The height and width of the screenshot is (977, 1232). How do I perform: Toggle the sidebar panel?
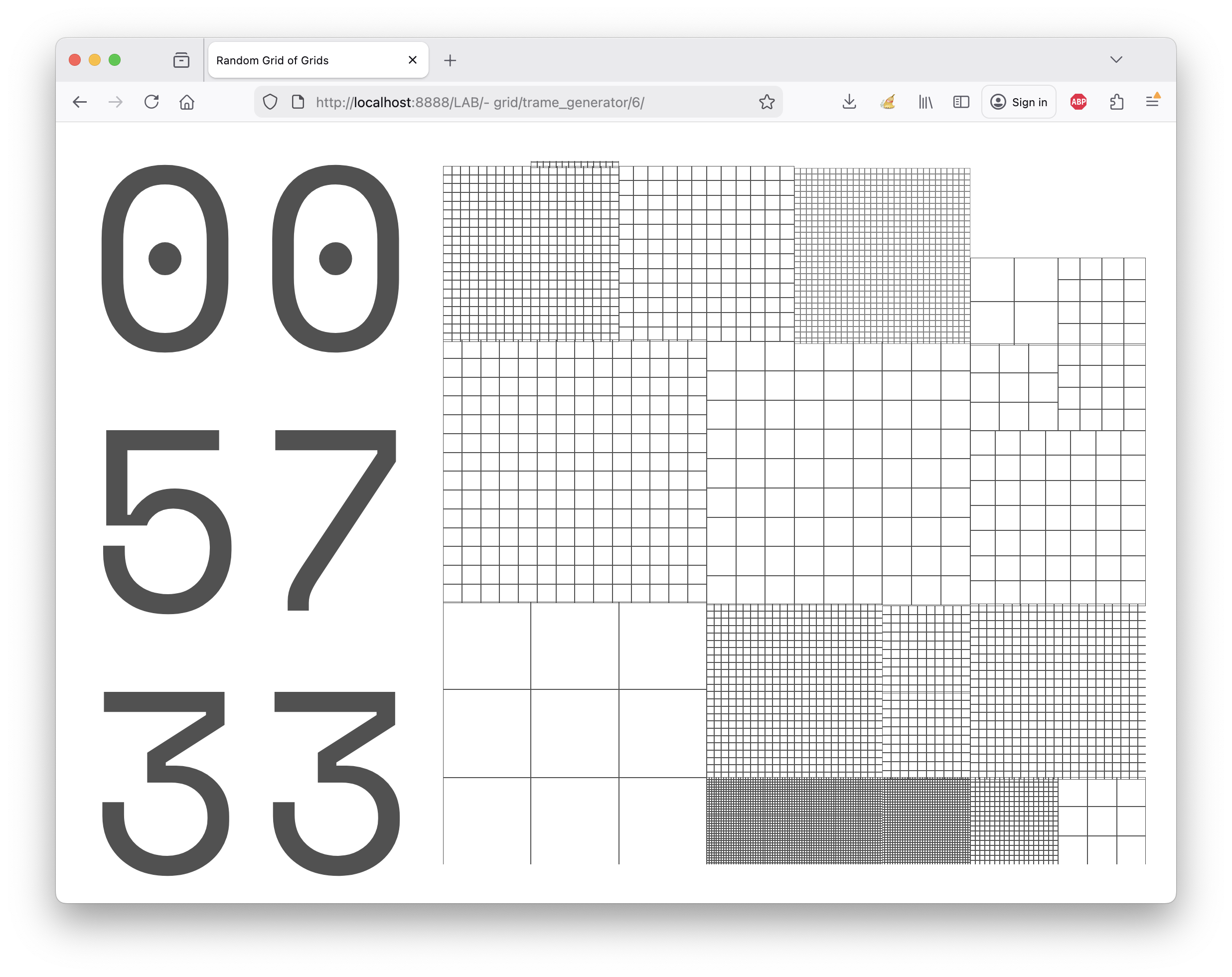(x=961, y=102)
